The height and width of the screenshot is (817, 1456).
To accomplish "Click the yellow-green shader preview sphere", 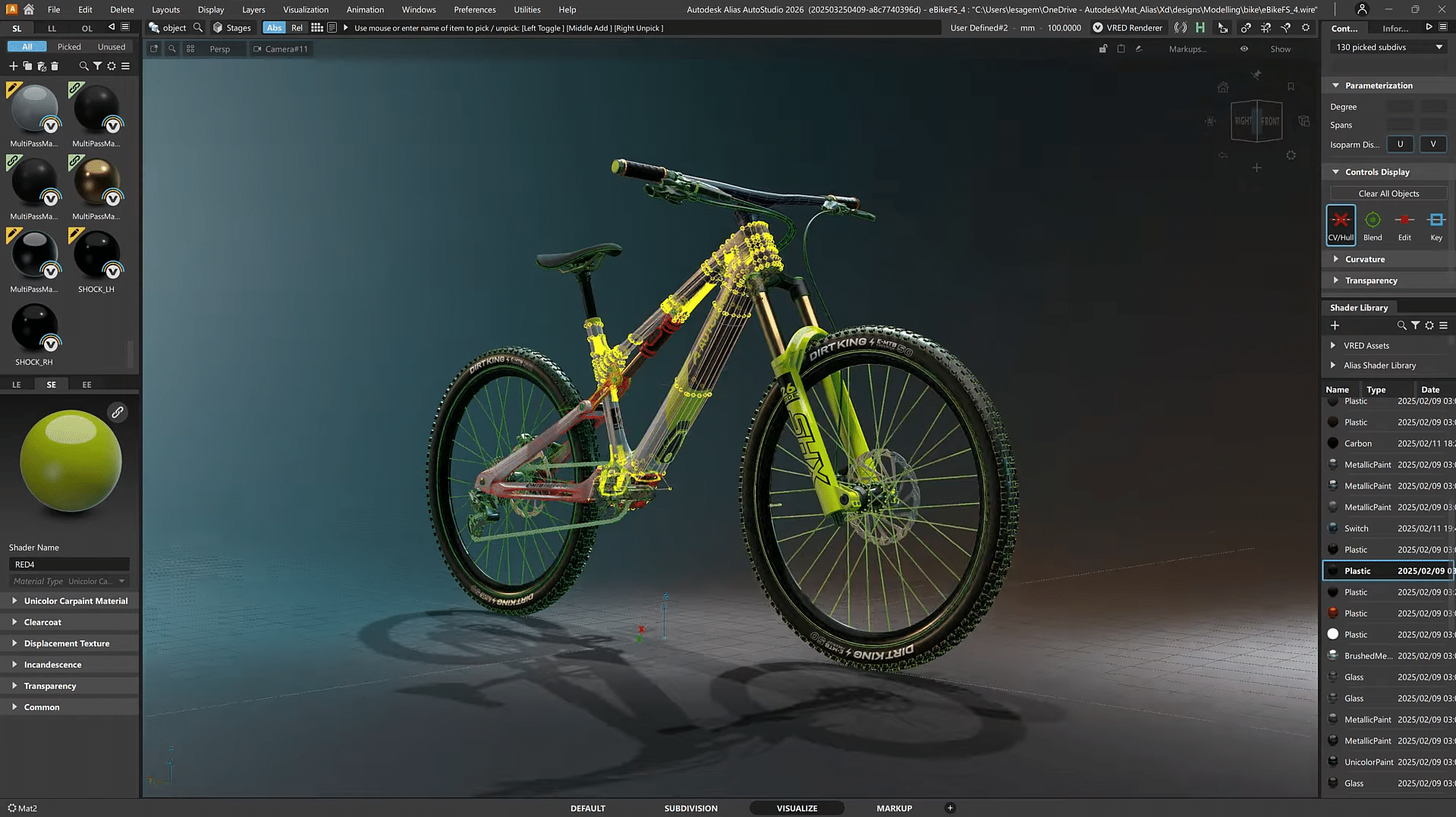I will (x=71, y=460).
